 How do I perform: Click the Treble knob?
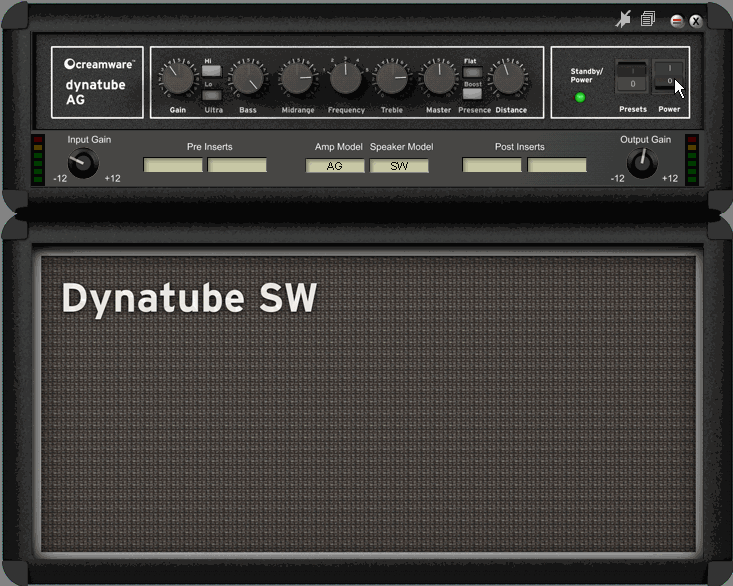pyautogui.click(x=392, y=78)
